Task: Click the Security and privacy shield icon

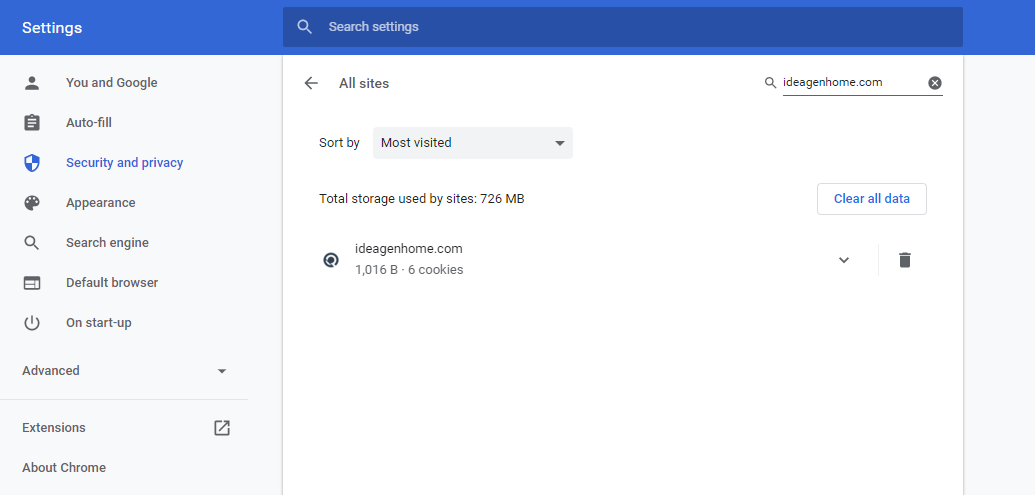Action: 32,163
